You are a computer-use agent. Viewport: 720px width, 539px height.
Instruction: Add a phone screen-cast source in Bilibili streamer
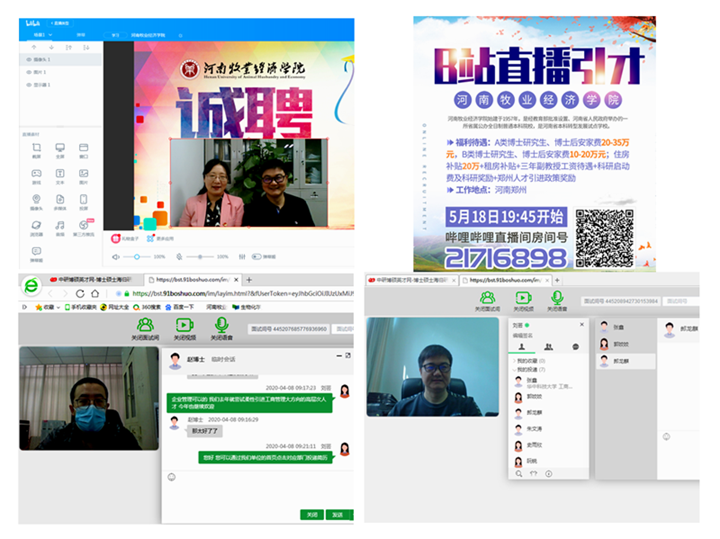[x=84, y=199]
